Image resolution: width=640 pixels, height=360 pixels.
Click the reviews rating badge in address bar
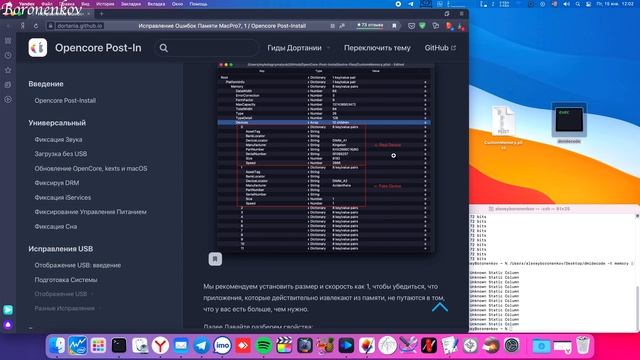[x=370, y=25]
